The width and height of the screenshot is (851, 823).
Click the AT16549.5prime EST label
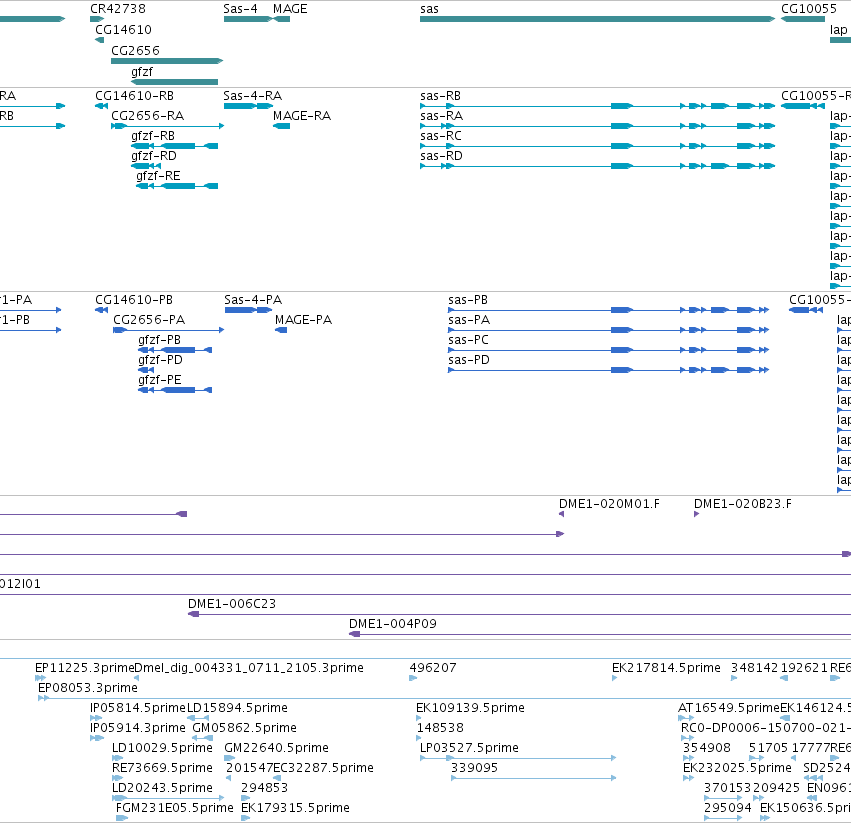(728, 708)
